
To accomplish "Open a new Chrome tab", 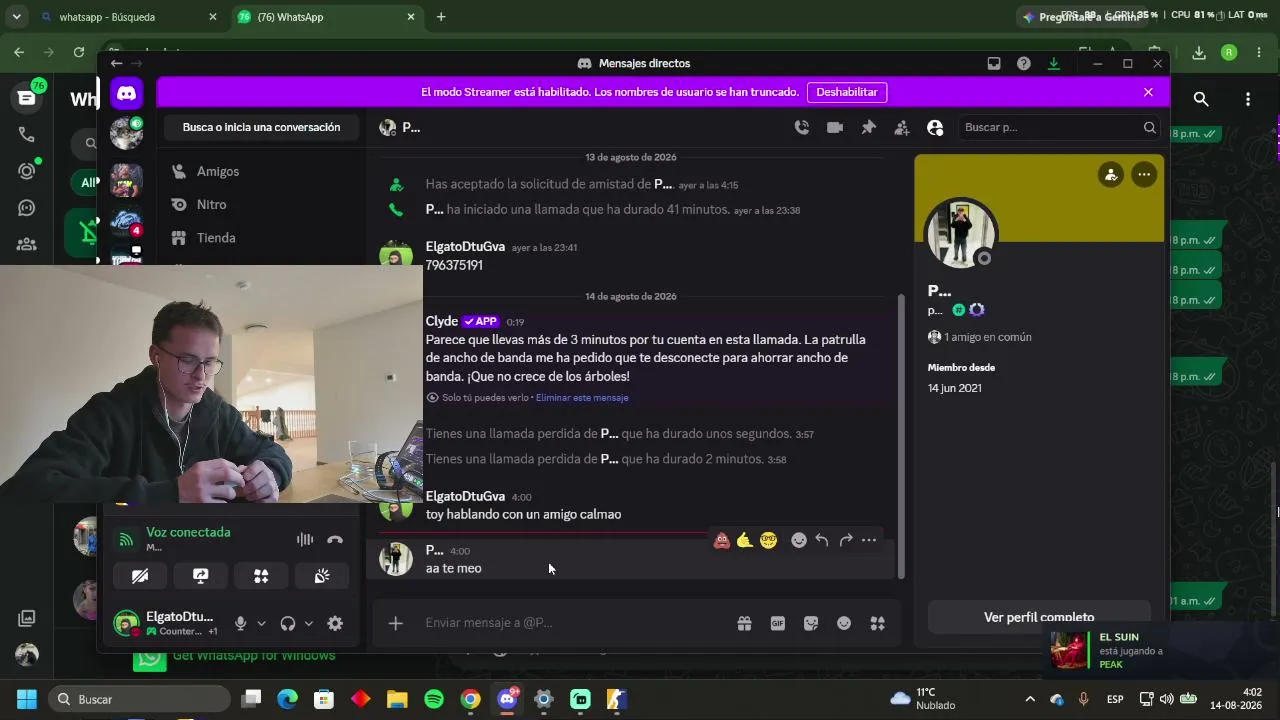I will [441, 17].
